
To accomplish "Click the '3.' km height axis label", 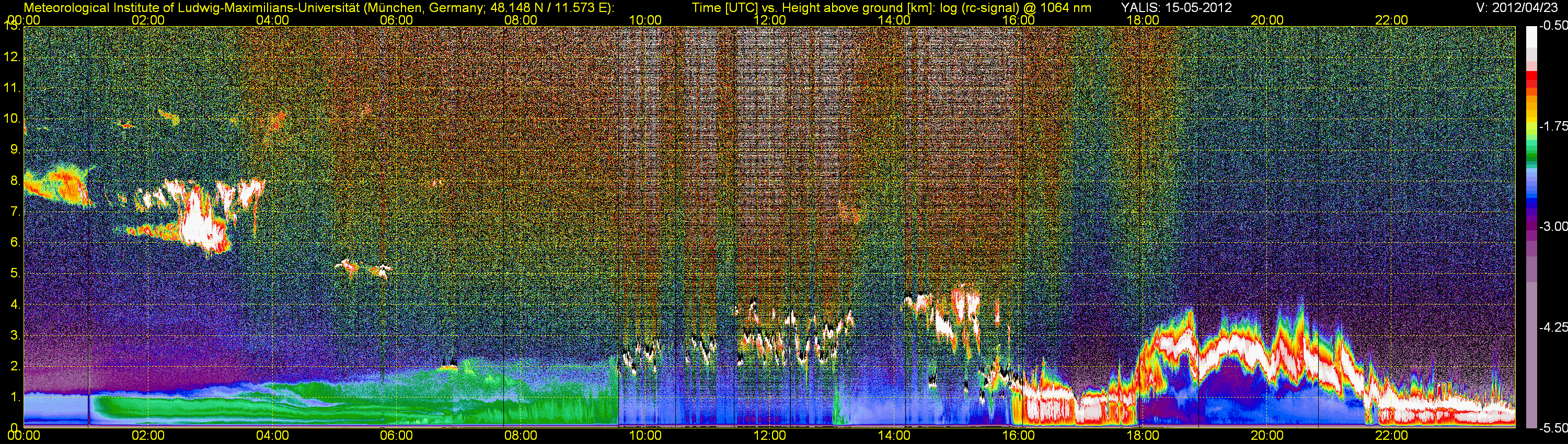I will [x=15, y=335].
